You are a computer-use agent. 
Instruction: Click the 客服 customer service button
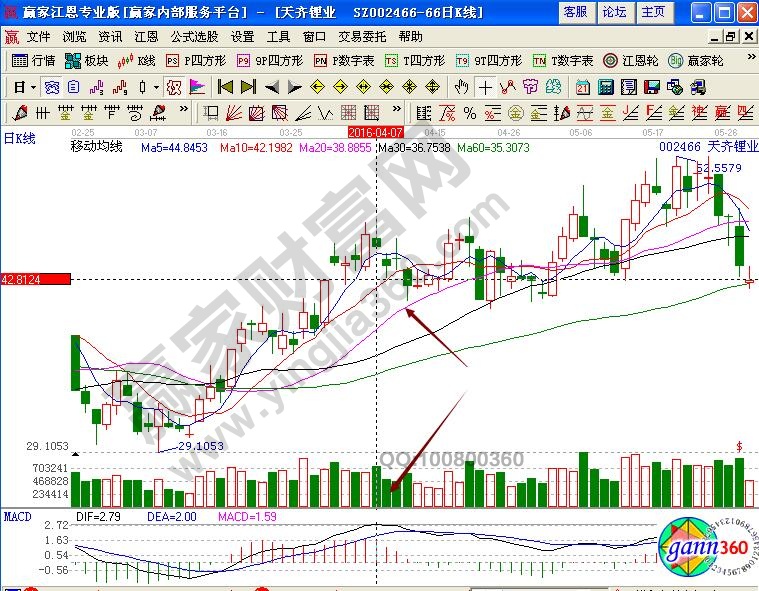tap(575, 12)
